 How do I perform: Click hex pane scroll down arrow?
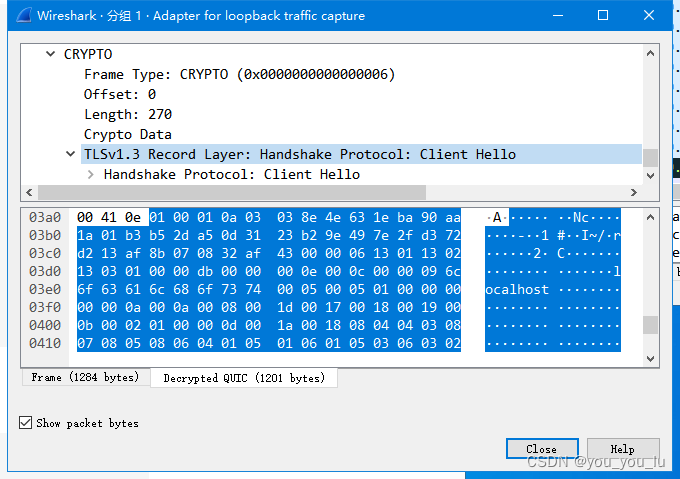(650, 358)
